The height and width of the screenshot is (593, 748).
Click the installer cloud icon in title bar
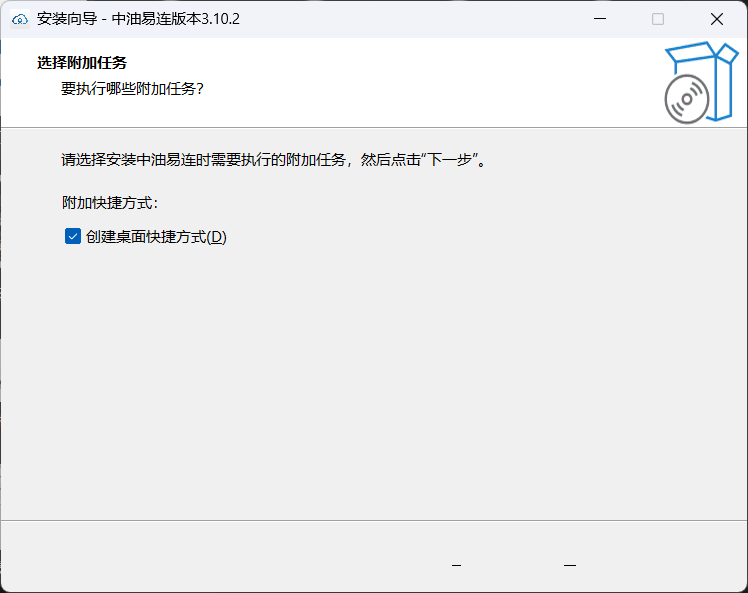click(x=20, y=20)
